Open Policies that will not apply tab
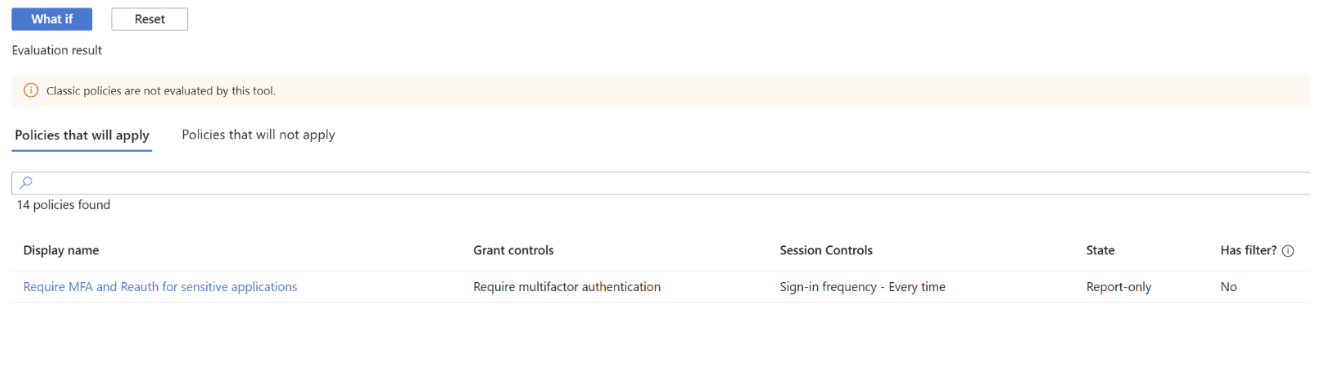 coord(258,135)
